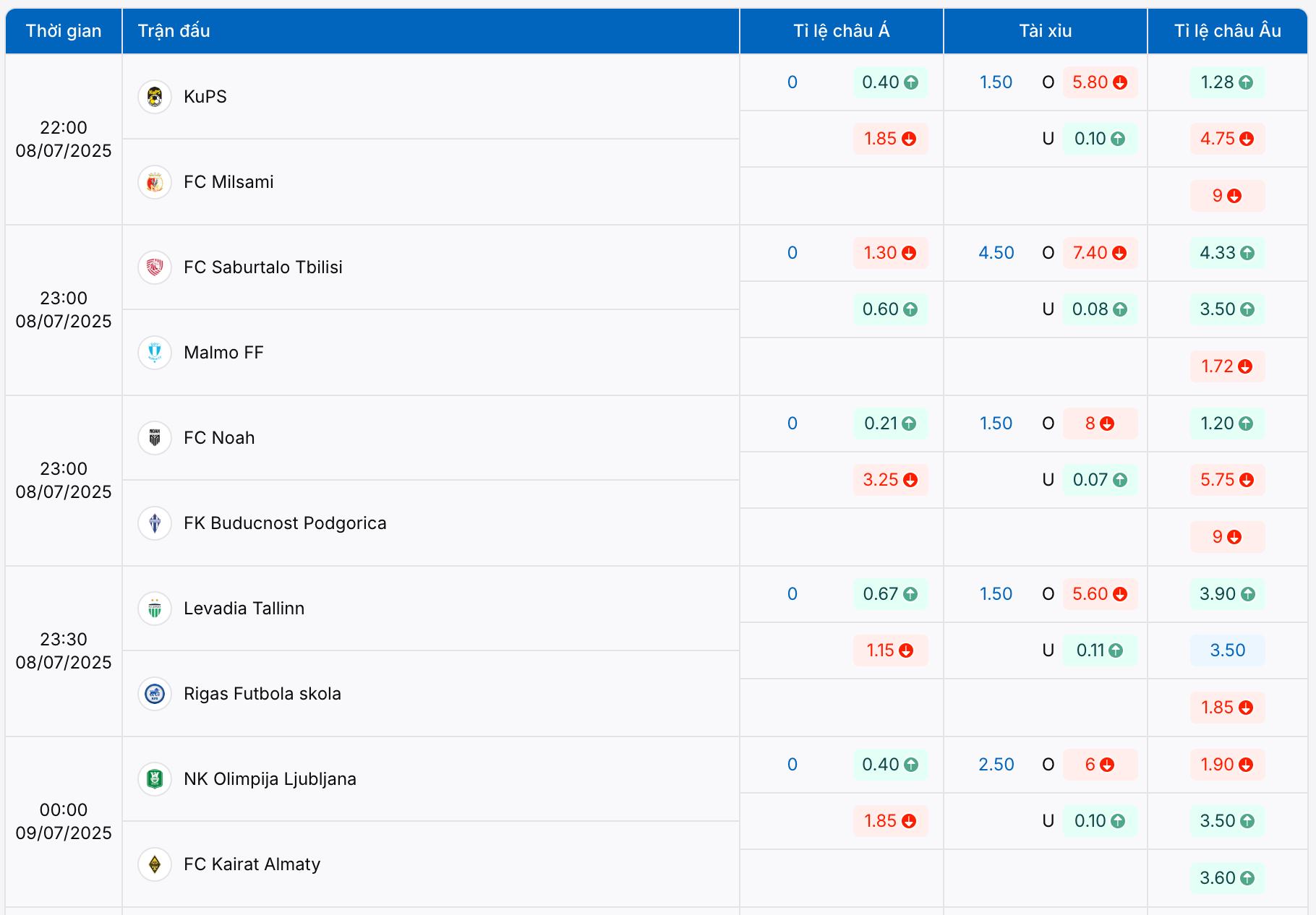The height and width of the screenshot is (915, 1316).
Task: Click the KuPS team logo
Action: [154, 97]
